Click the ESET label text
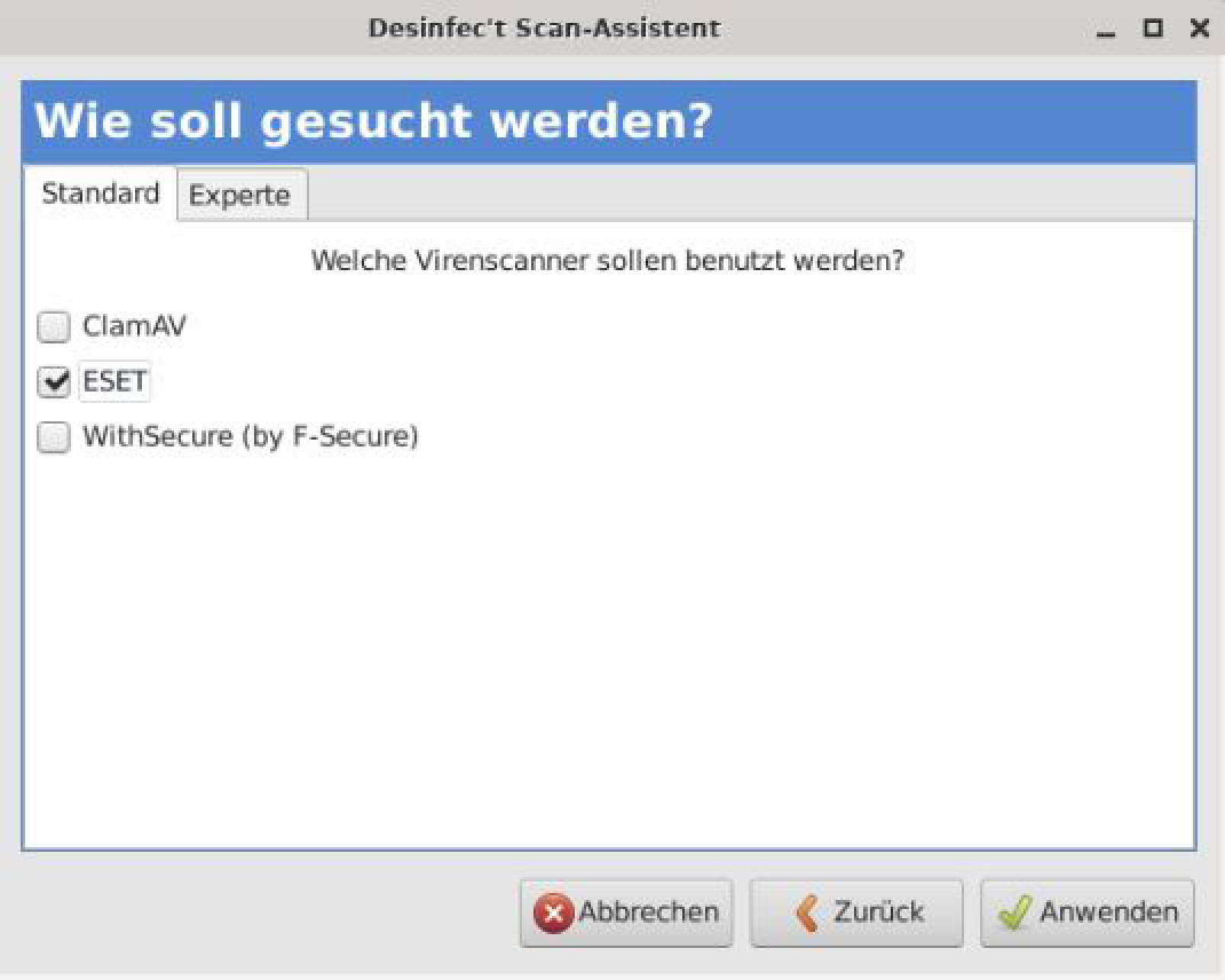Viewport: 1225px width, 980px height. (114, 382)
